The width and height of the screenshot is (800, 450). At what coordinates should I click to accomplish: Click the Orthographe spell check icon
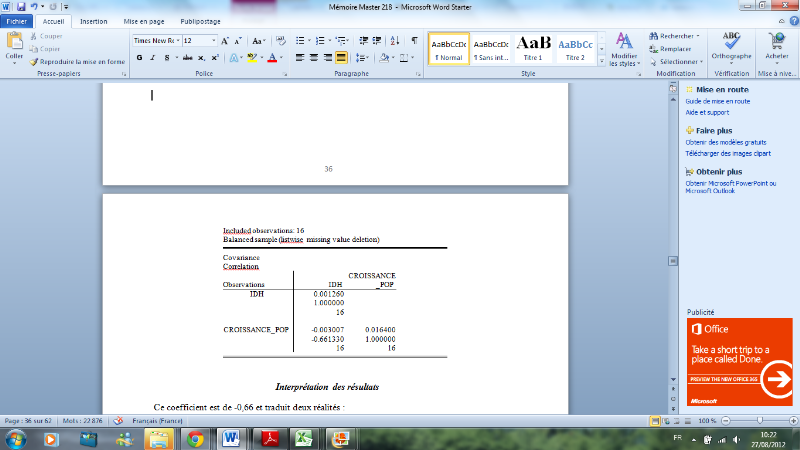[731, 40]
